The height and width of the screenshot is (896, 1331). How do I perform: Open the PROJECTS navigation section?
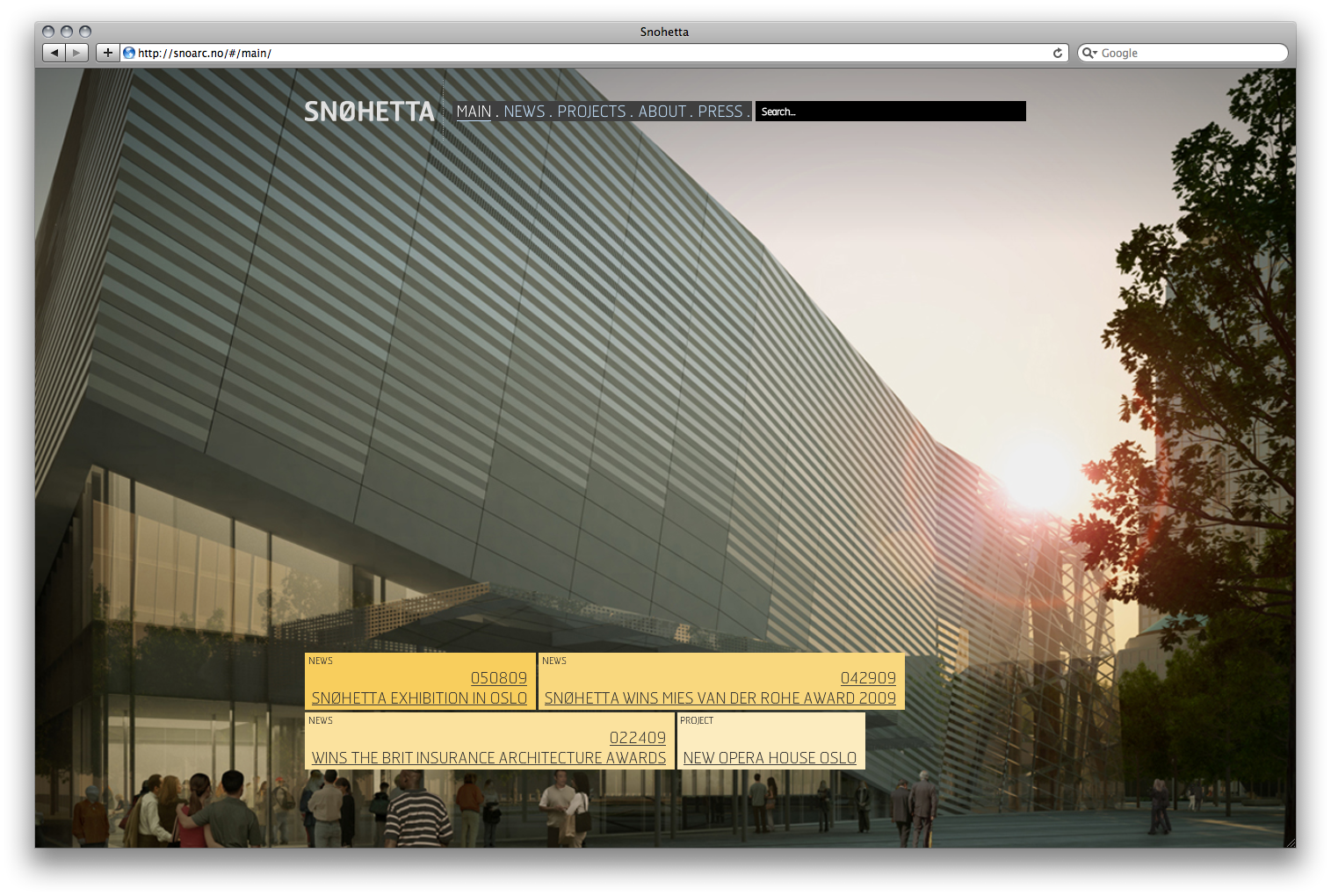tap(591, 112)
